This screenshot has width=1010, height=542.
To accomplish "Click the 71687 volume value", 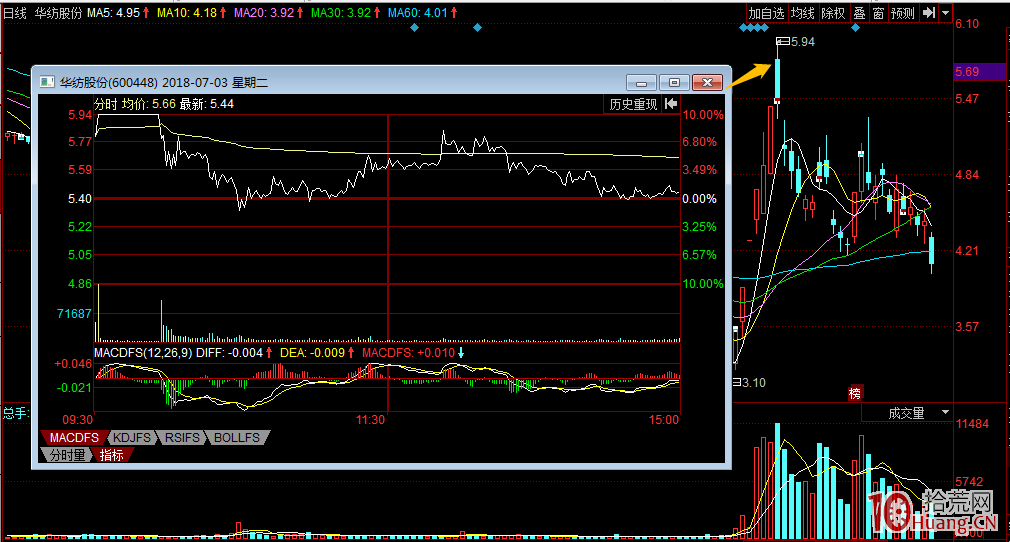I will (74, 314).
